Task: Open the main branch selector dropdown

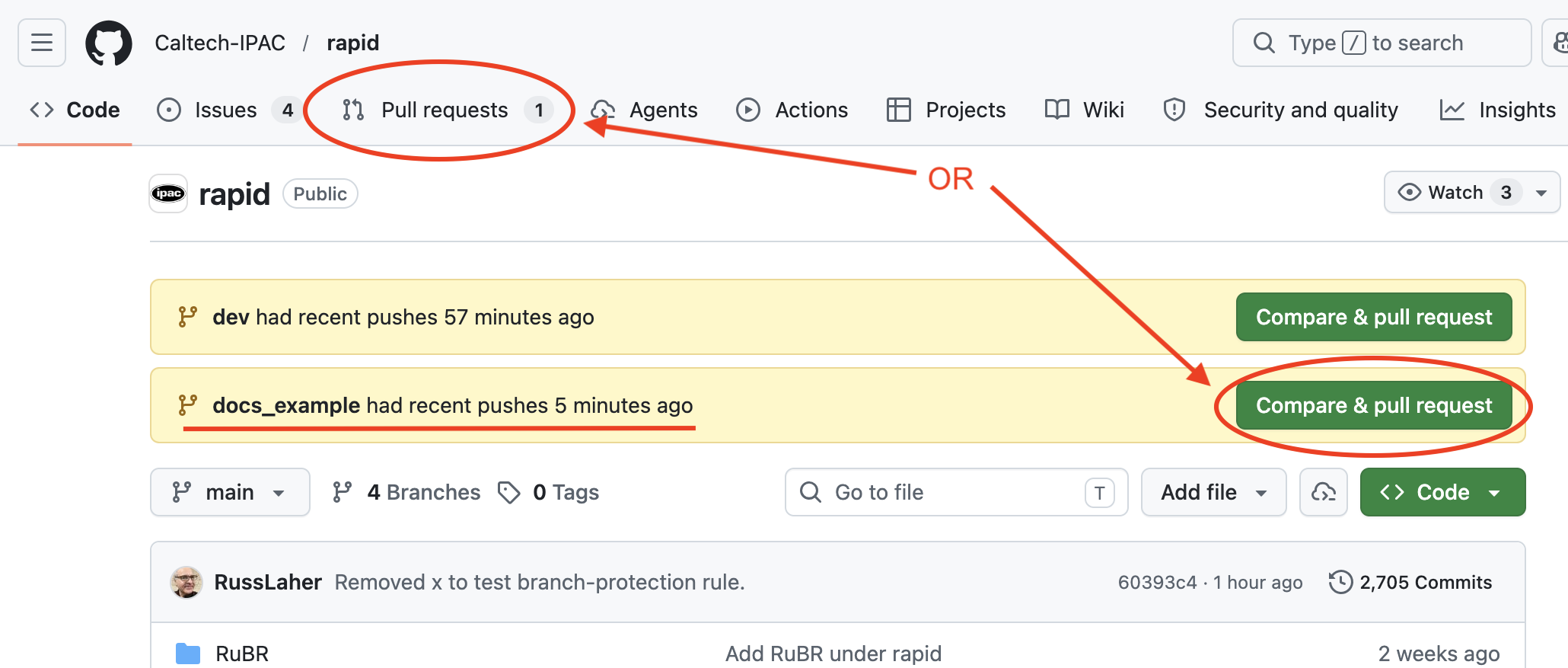Action: pos(230,492)
